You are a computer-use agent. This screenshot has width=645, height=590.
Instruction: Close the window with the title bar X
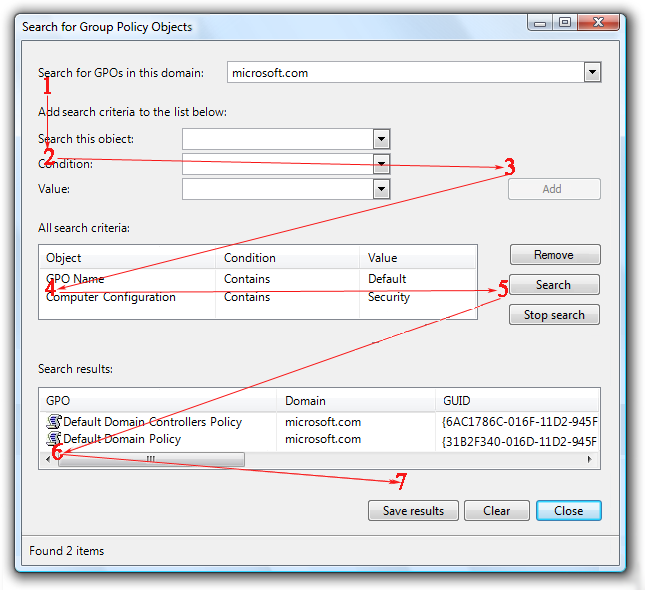point(598,23)
